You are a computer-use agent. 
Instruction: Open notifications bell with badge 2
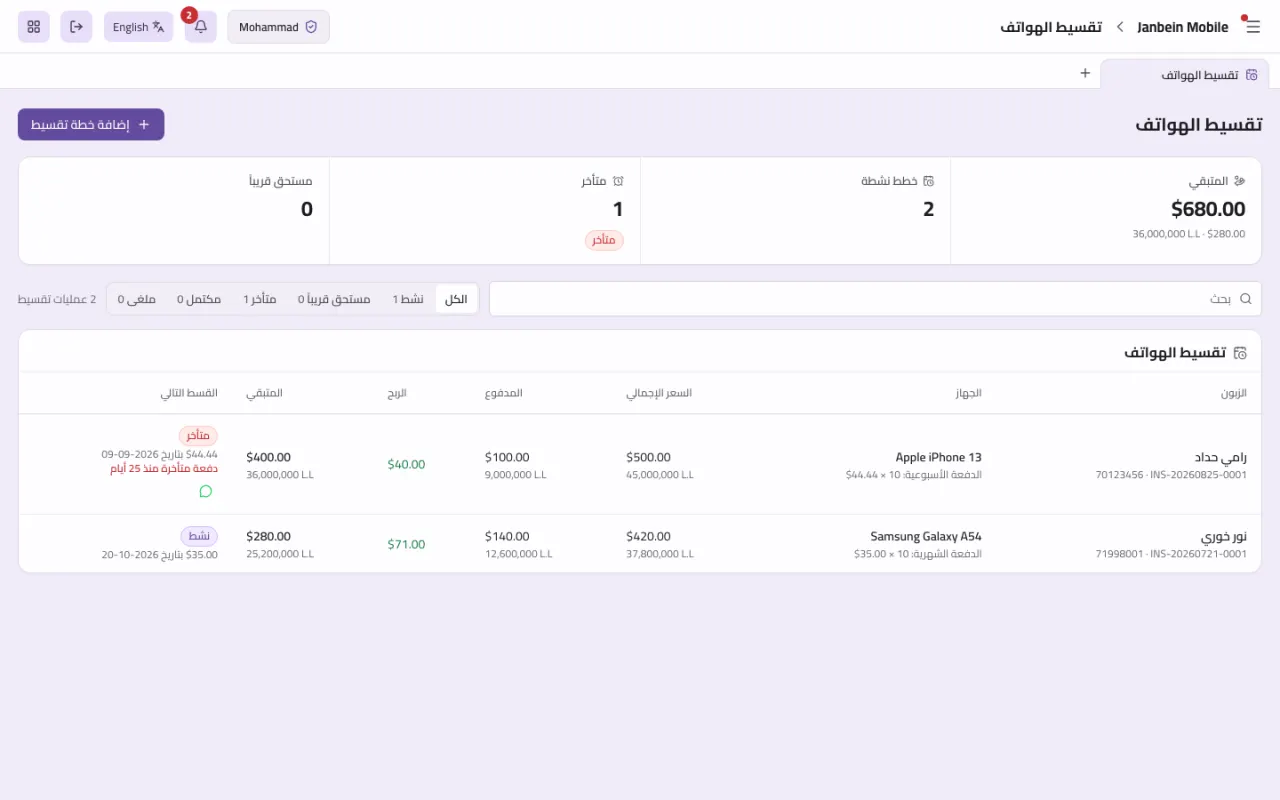click(201, 27)
